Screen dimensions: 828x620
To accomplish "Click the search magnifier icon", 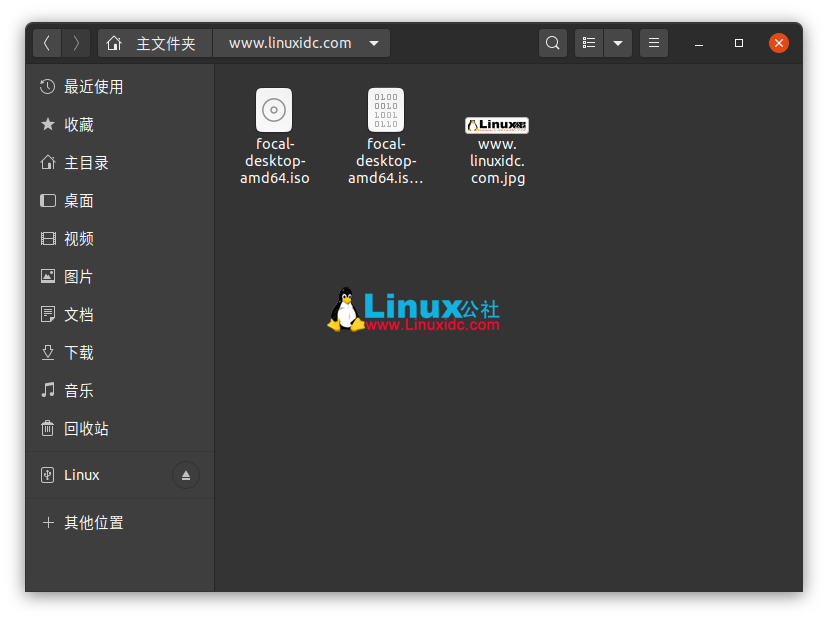I will pyautogui.click(x=552, y=43).
